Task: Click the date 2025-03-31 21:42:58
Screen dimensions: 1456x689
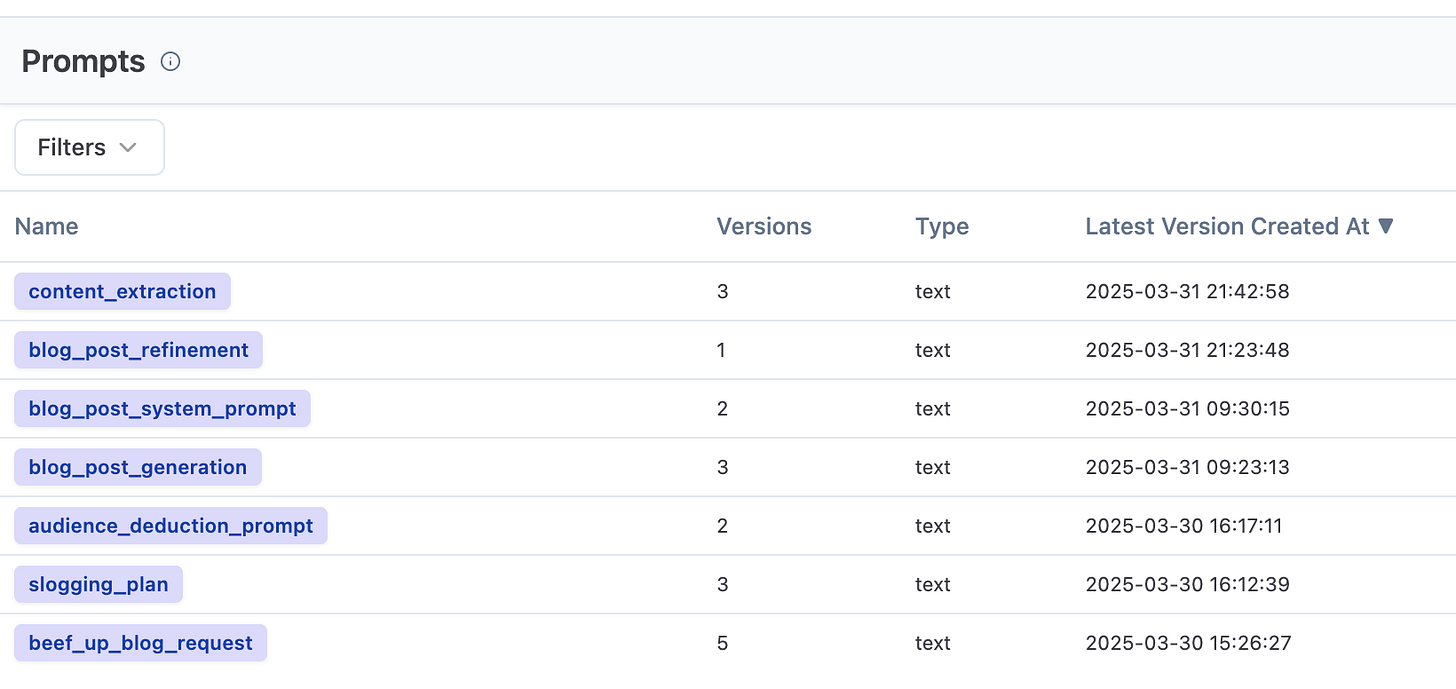Action: [x=1187, y=292]
